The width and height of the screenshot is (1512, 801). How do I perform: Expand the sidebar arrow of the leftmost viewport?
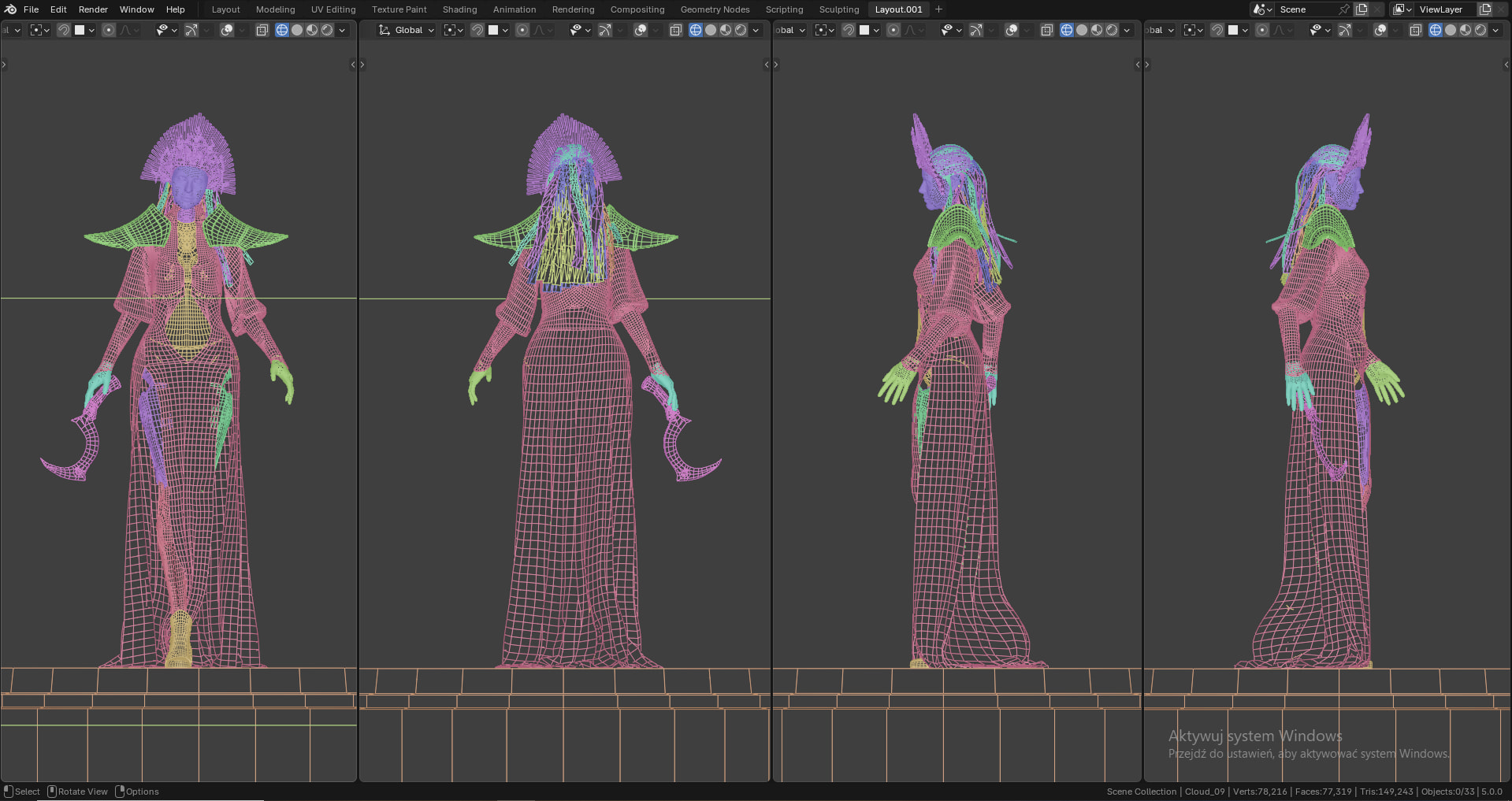pyautogui.click(x=353, y=65)
